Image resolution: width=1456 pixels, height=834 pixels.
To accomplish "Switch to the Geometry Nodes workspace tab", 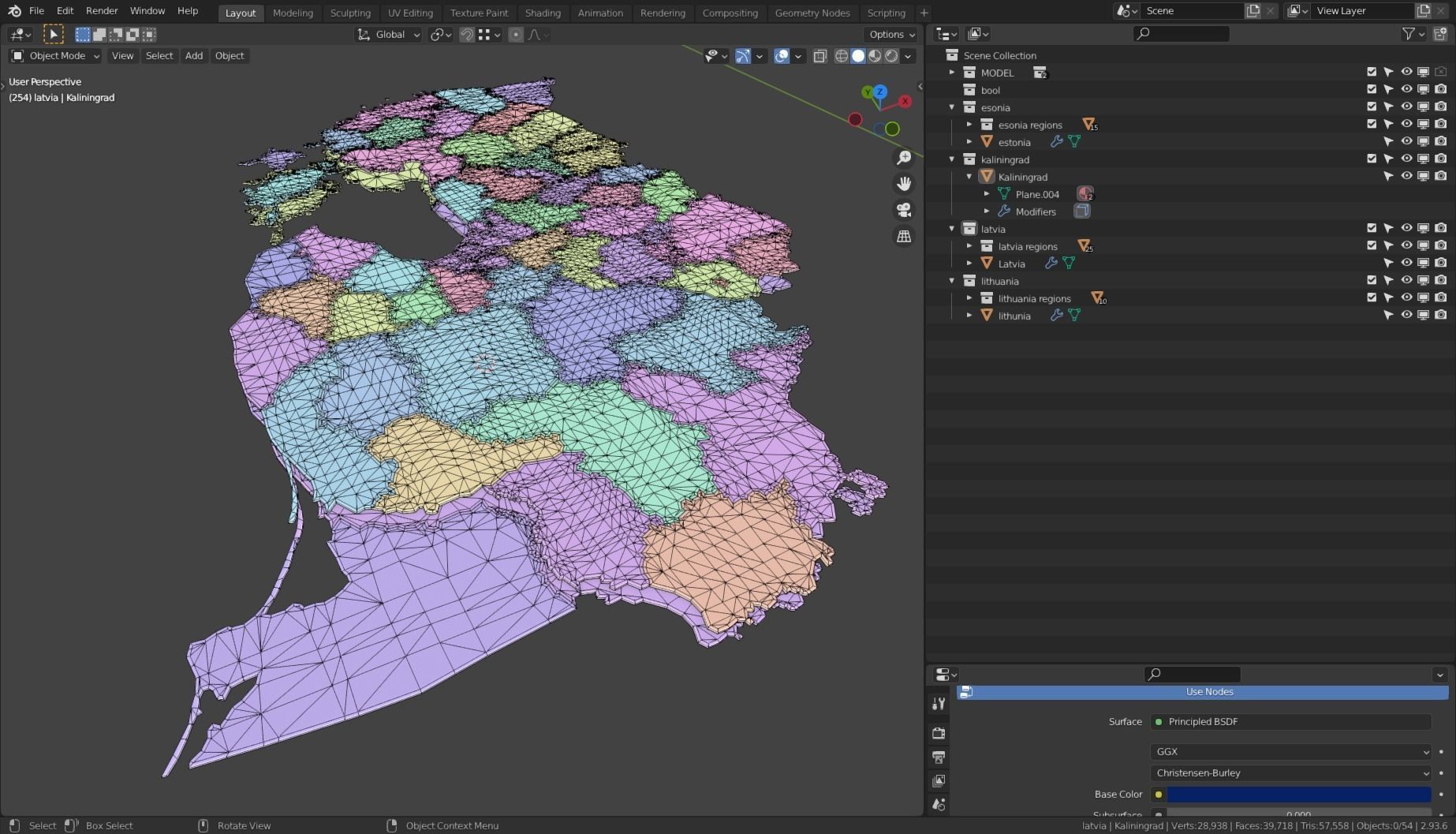I will pyautogui.click(x=812, y=13).
